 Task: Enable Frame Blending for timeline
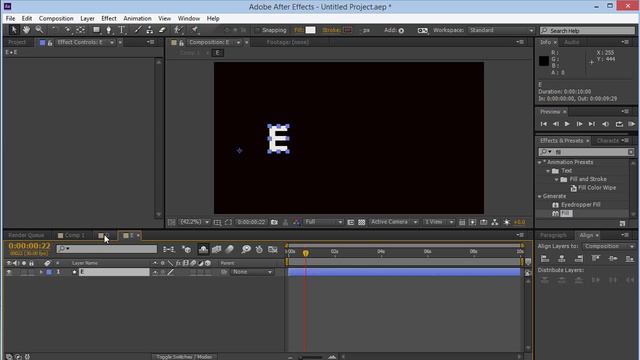(x=216, y=249)
